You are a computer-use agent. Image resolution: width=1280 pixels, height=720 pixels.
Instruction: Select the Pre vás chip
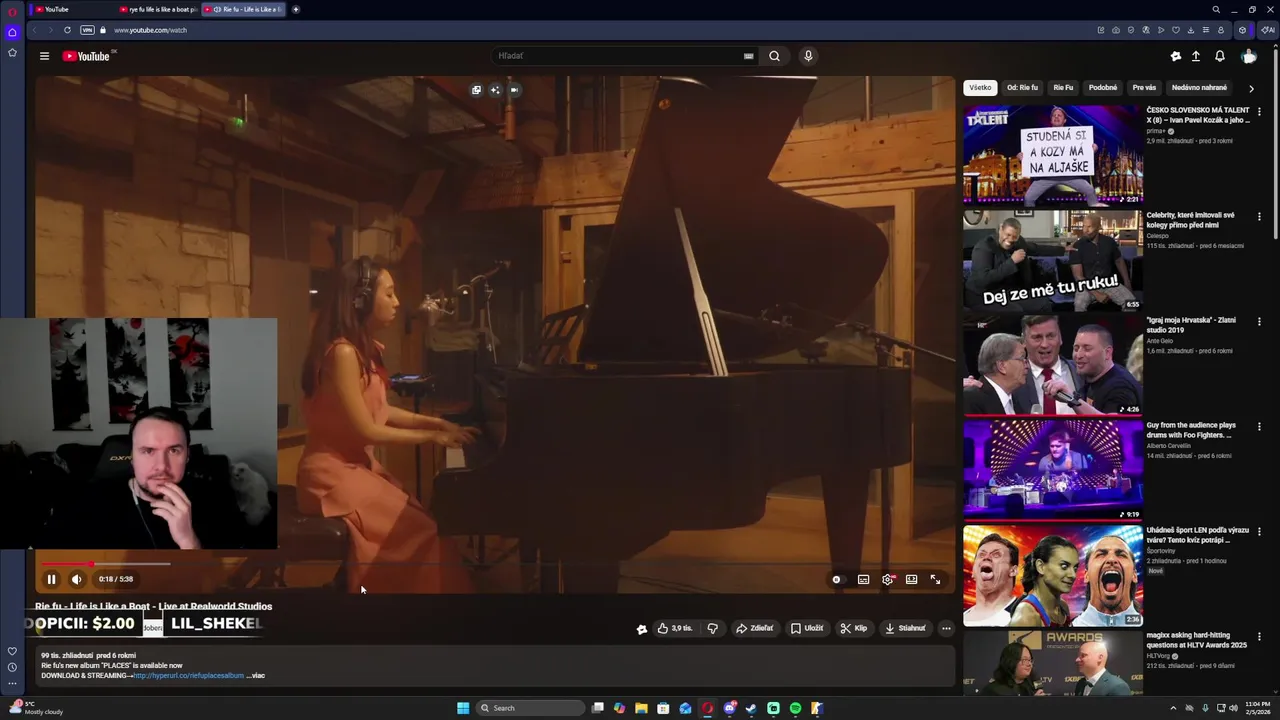pos(1144,88)
